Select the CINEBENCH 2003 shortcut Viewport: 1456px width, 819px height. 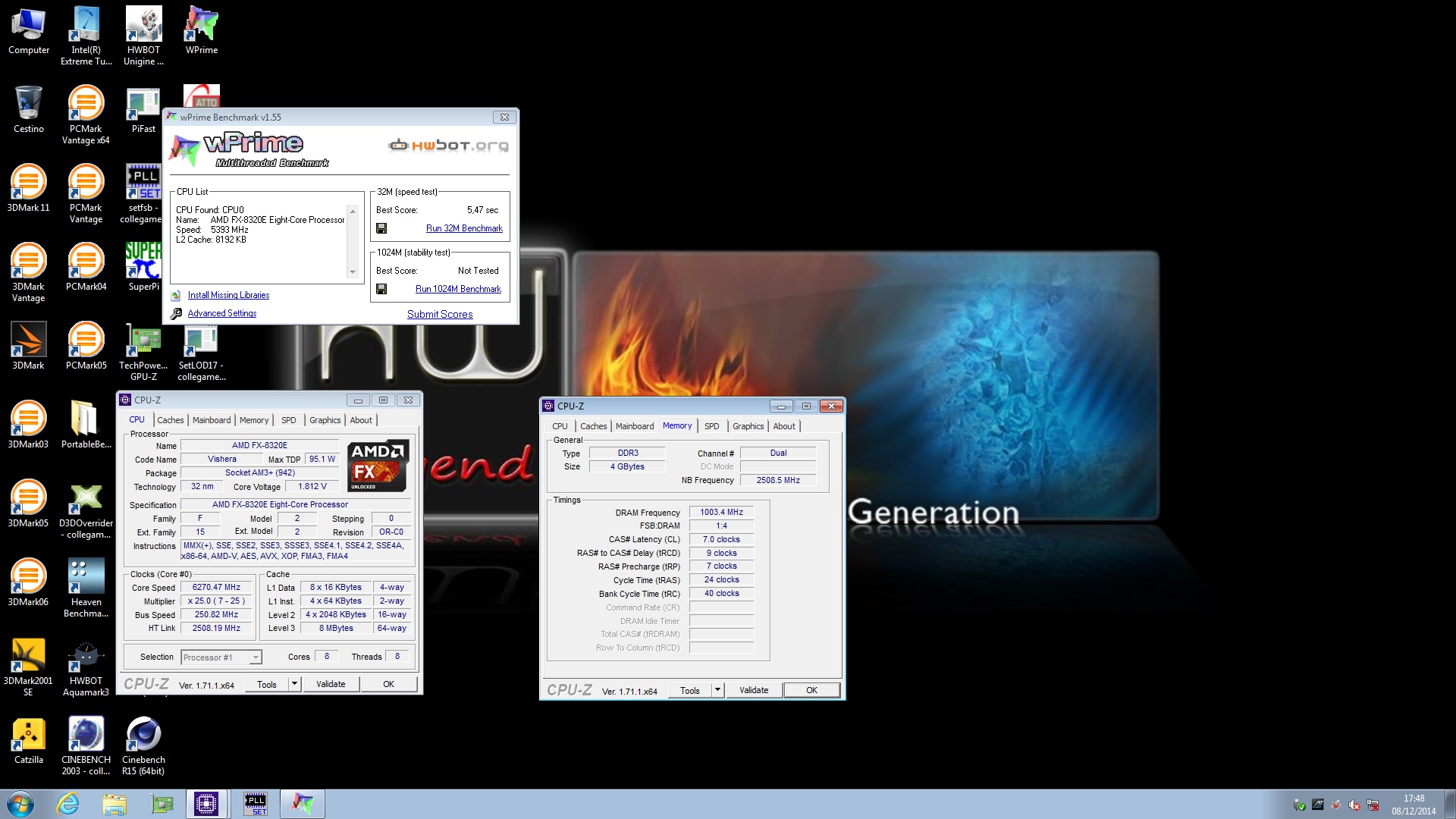pos(86,745)
